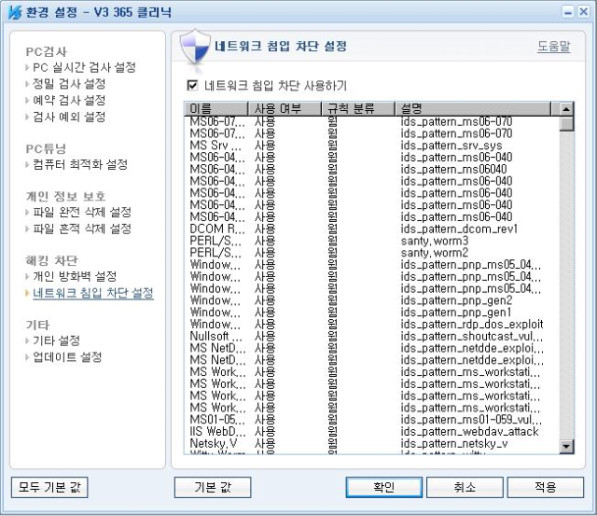Click the 도움말 help link
Screen dimensions: 597x516
[x=554, y=46]
